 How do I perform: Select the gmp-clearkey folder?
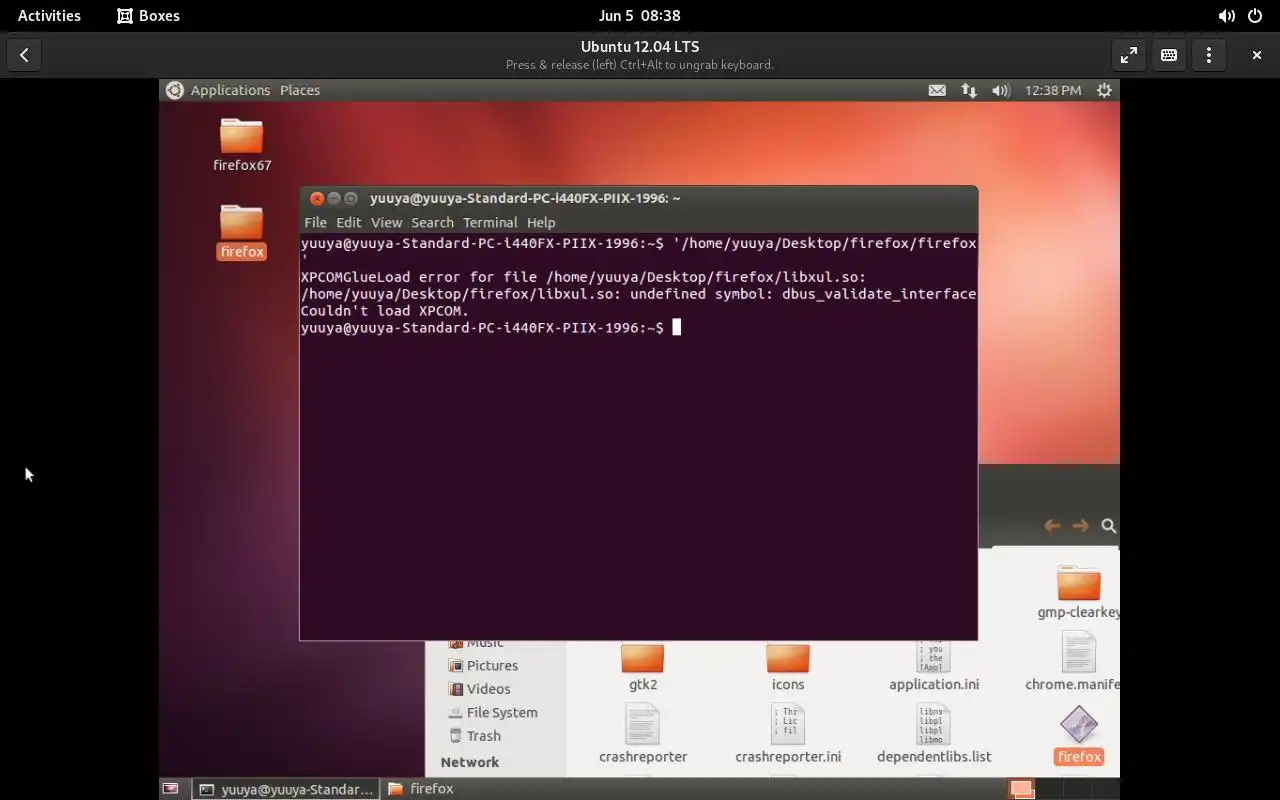coord(1078,592)
